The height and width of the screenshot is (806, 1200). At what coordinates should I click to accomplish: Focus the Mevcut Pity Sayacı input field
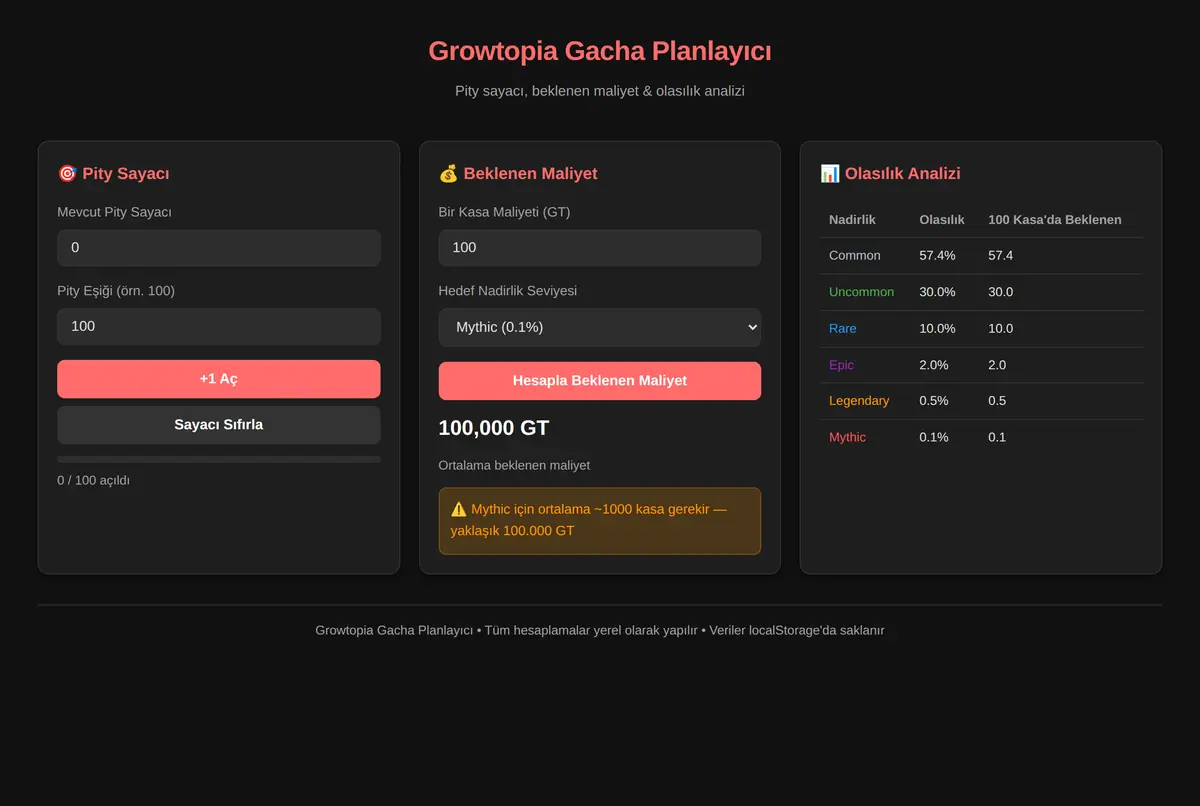(219, 248)
